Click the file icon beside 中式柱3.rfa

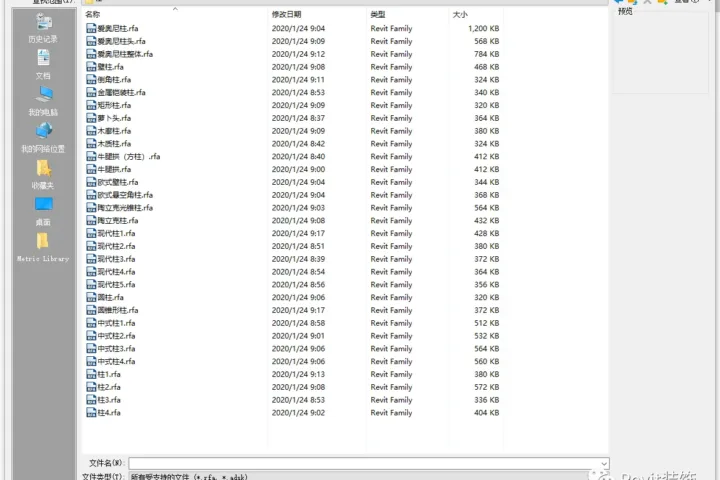91,349
